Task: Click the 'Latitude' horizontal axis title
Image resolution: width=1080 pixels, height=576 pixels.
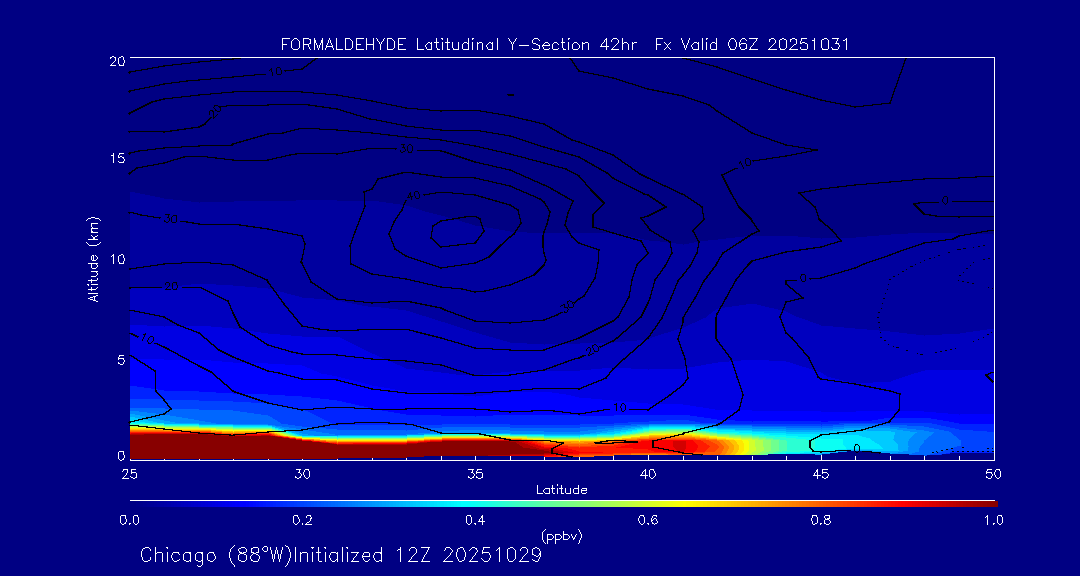Action: (x=561, y=491)
